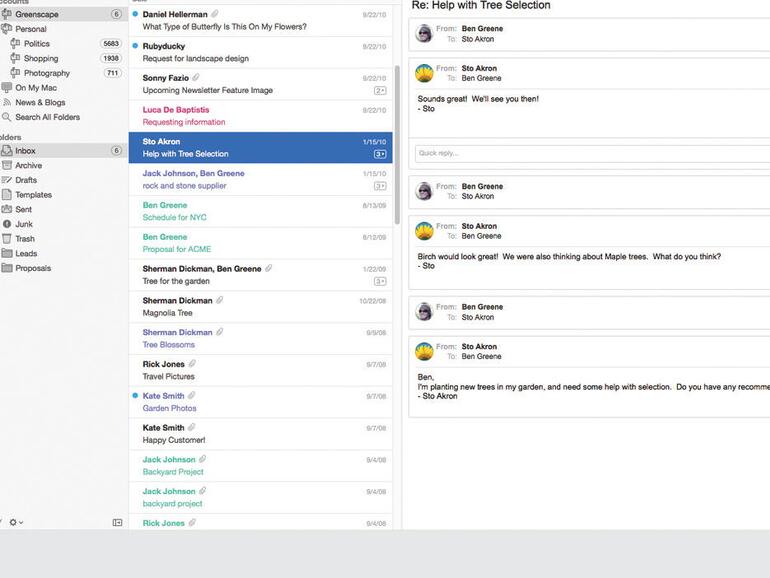Screen dimensions: 770x578
Task: Click the Templates page icon
Action: [7, 194]
